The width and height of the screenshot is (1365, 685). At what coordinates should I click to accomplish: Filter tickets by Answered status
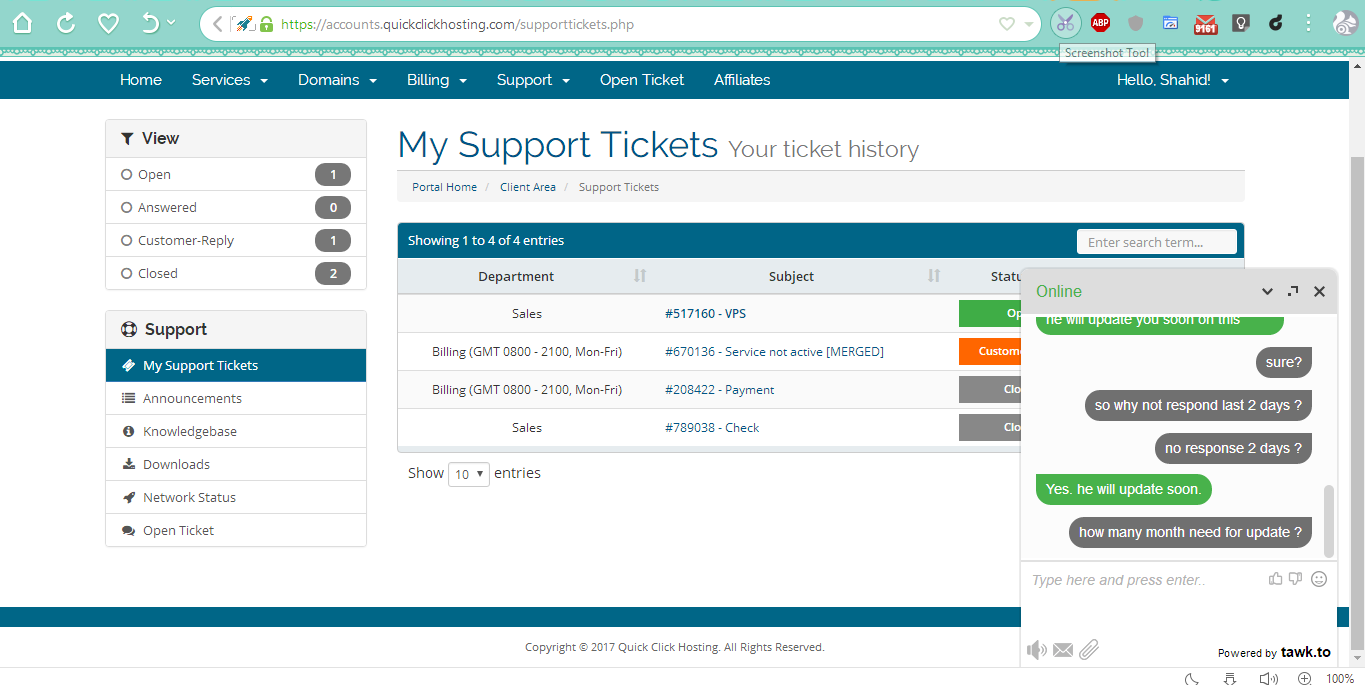[x=236, y=207]
